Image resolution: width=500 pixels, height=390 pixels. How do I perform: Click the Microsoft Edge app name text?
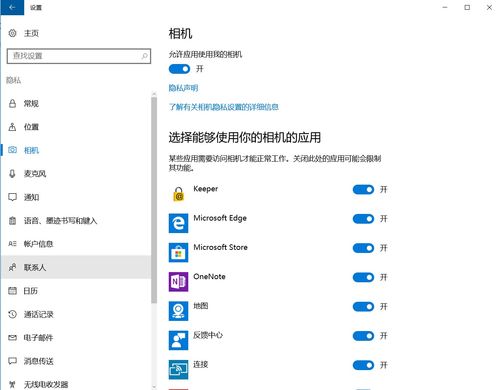pyautogui.click(x=220, y=218)
